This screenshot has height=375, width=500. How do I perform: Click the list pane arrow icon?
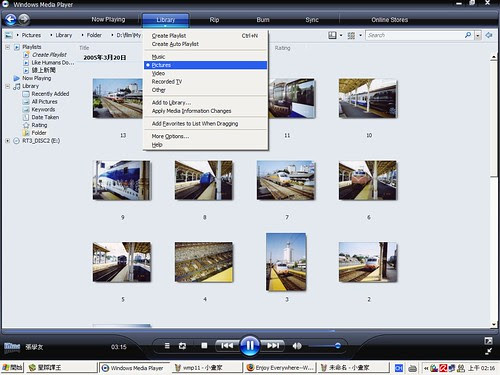[489, 35]
